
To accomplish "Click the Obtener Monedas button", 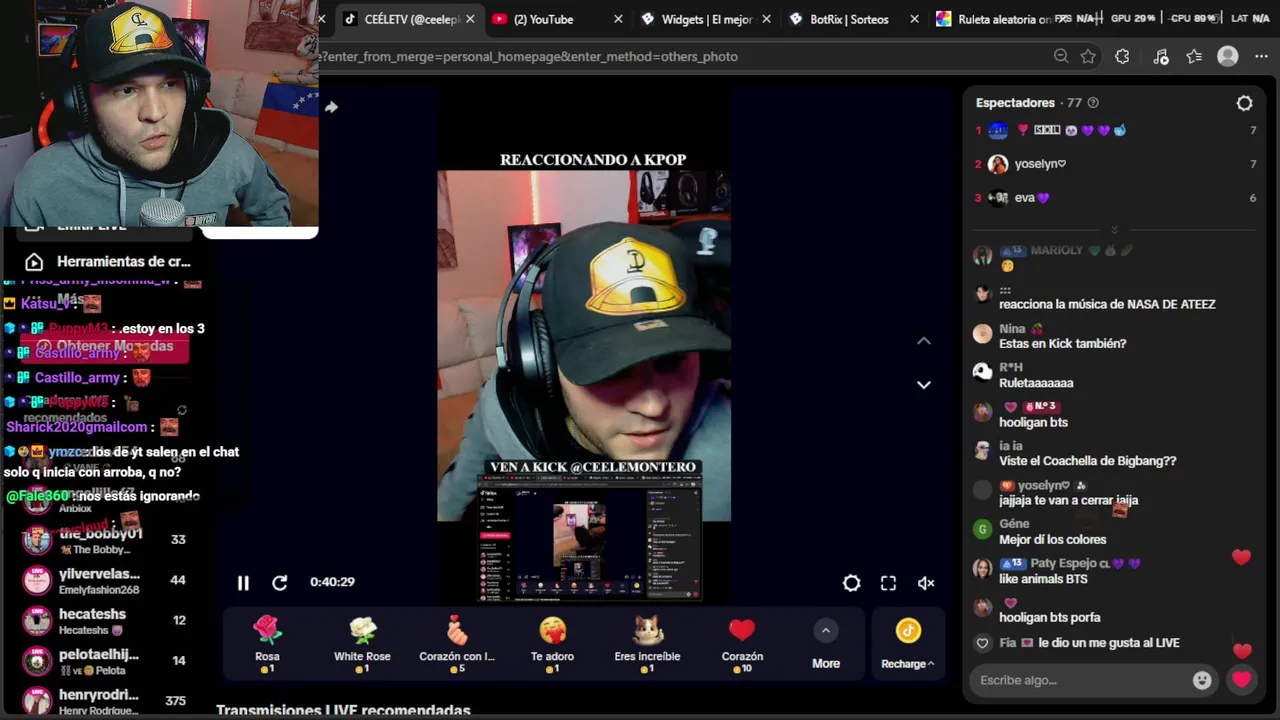I will tap(105, 346).
